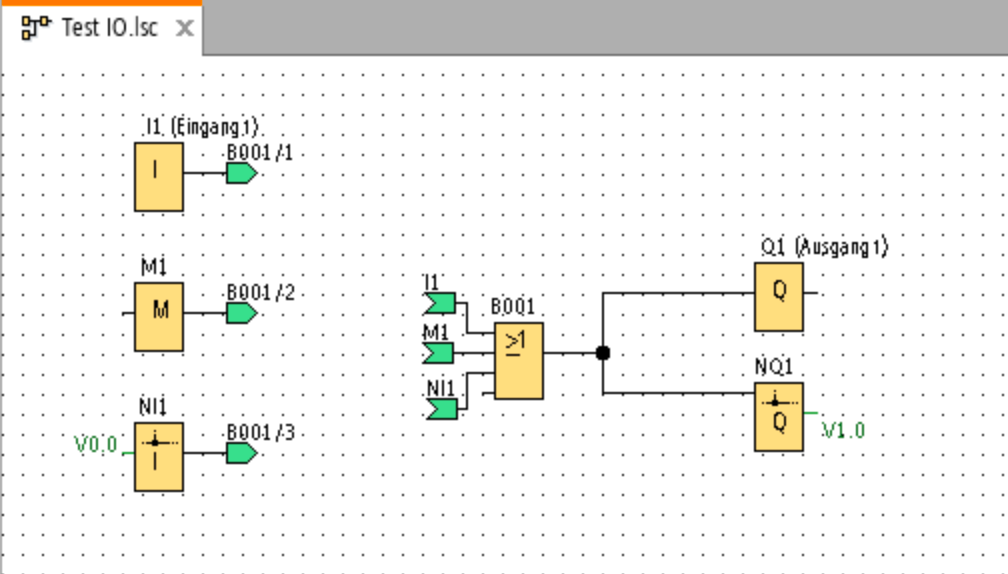
Task: Select the B001 OR gate block
Action: pos(519,361)
